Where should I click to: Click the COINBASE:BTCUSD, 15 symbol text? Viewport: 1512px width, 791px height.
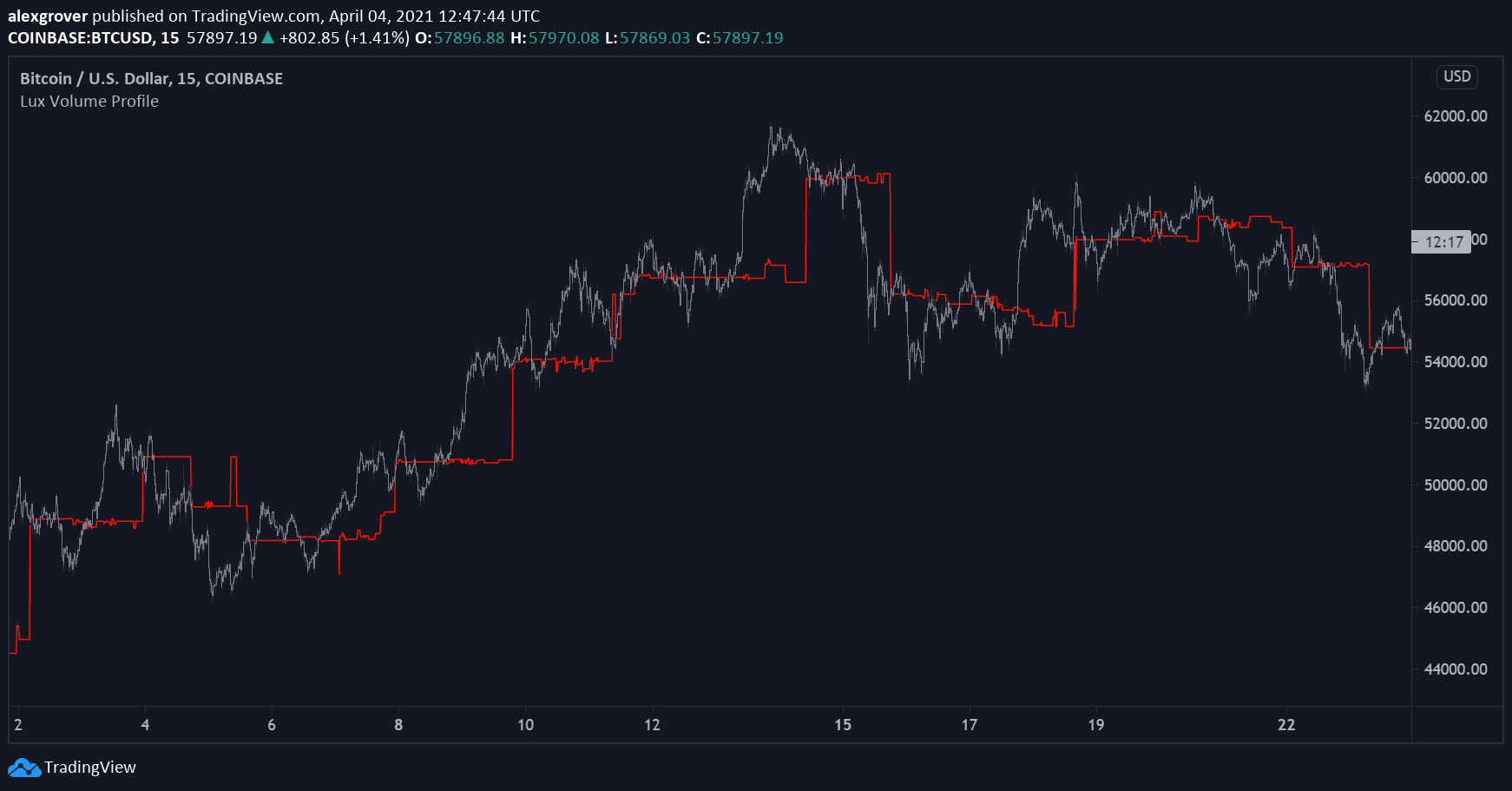(x=94, y=37)
